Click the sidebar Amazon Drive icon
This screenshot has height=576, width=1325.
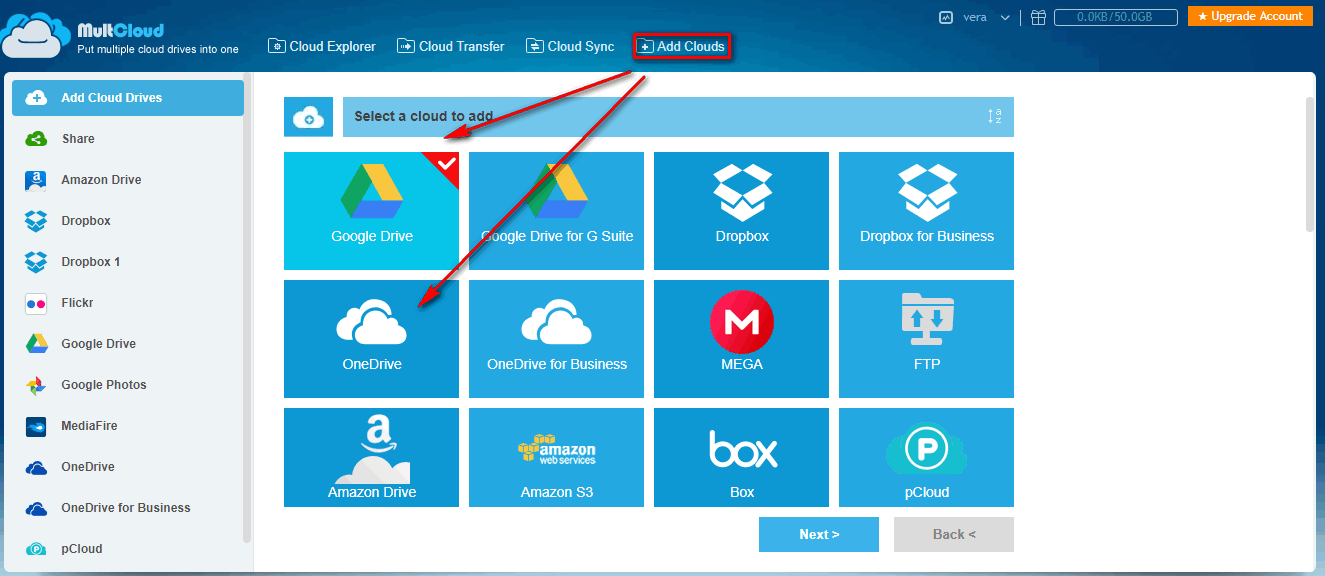pos(36,180)
